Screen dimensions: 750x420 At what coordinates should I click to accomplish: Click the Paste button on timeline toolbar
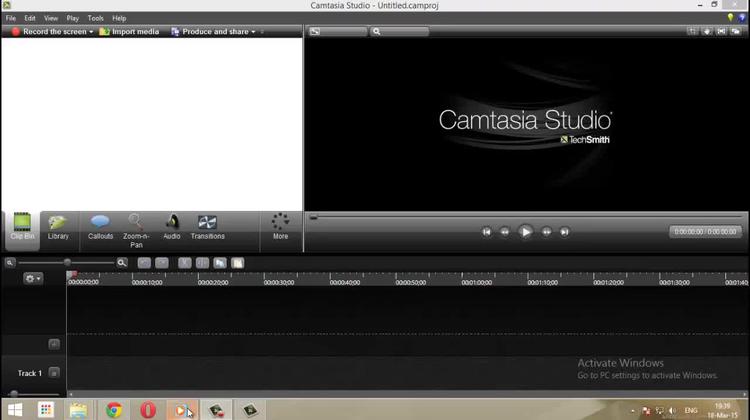238,263
